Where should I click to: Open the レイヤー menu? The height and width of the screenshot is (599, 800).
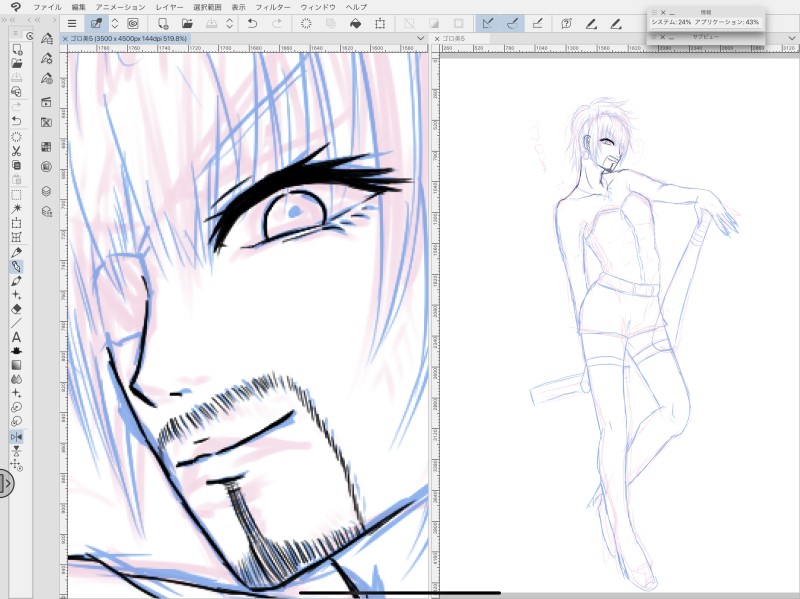(x=169, y=7)
